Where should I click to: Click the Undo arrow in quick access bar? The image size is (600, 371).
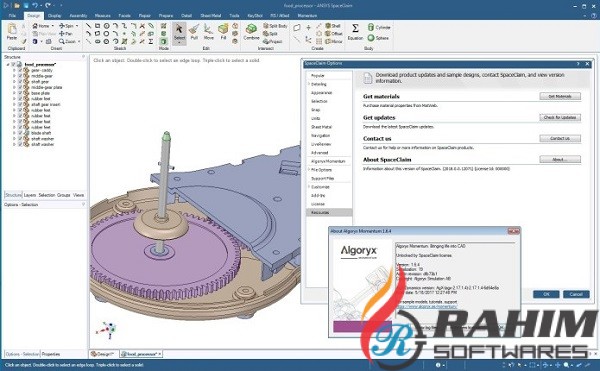pyautogui.click(x=35, y=5)
